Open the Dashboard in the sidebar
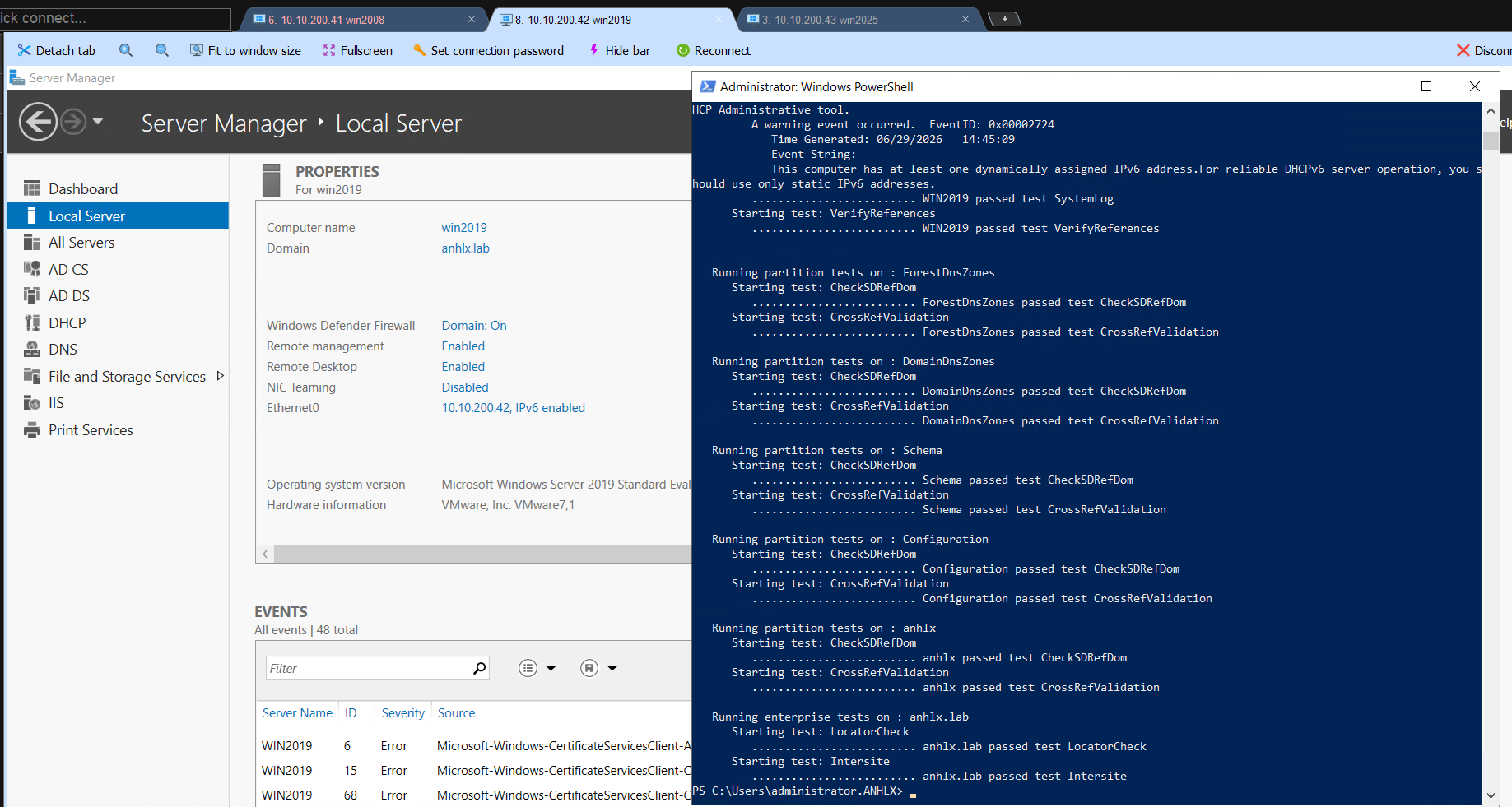This screenshot has width=1512, height=807. [118, 188]
